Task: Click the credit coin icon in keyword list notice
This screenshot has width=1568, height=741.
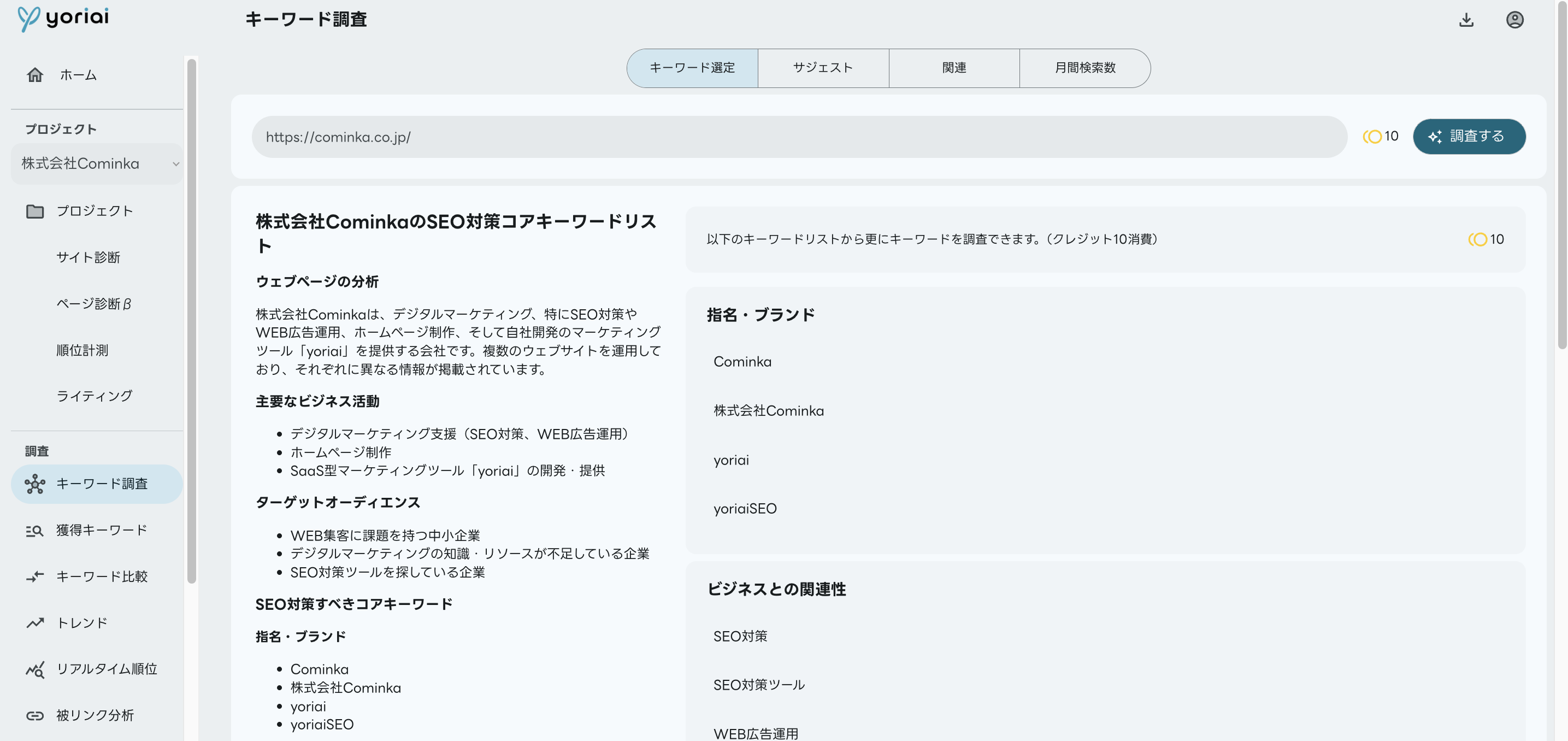Action: click(x=1477, y=239)
